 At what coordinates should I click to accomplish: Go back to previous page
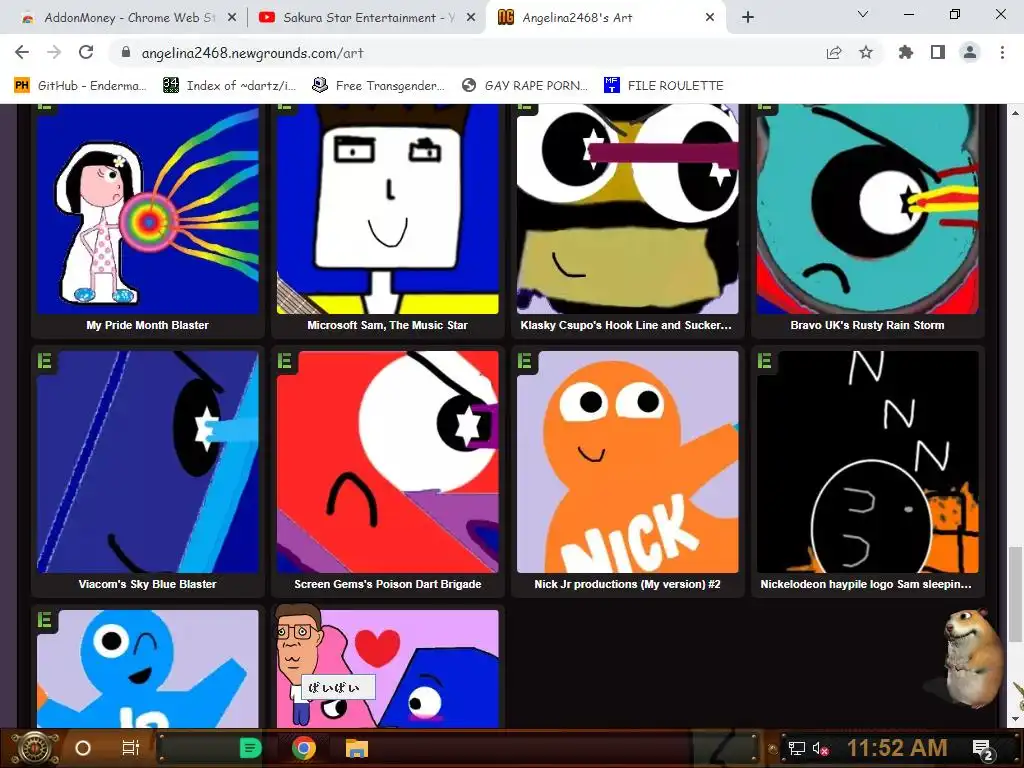coord(22,52)
